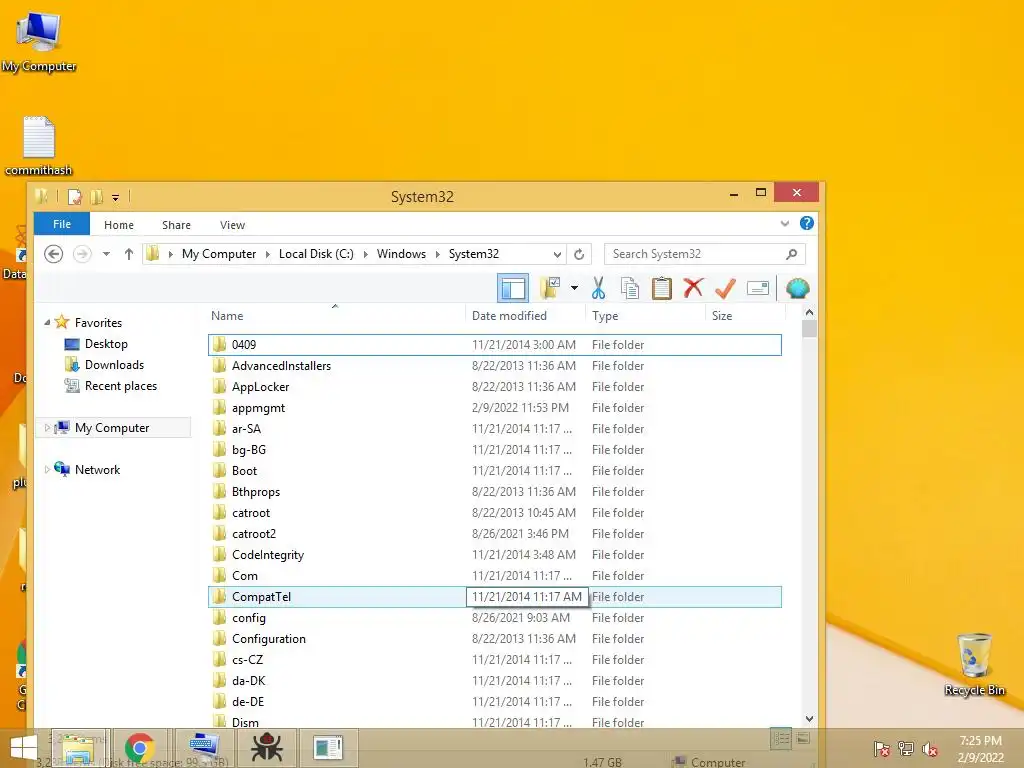1024x768 pixels.
Task: Click the Paste clipboard icon
Action: pyautogui.click(x=662, y=288)
